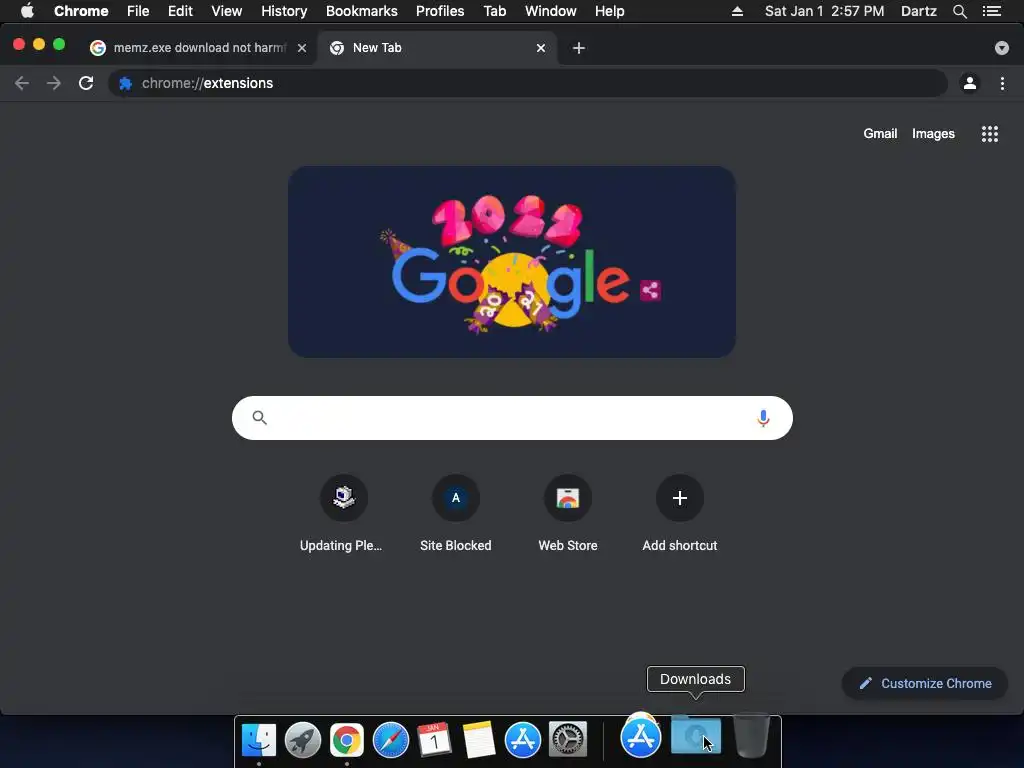This screenshot has height=768, width=1024.
Task: Open the Trash in the Dock
Action: 752,735
